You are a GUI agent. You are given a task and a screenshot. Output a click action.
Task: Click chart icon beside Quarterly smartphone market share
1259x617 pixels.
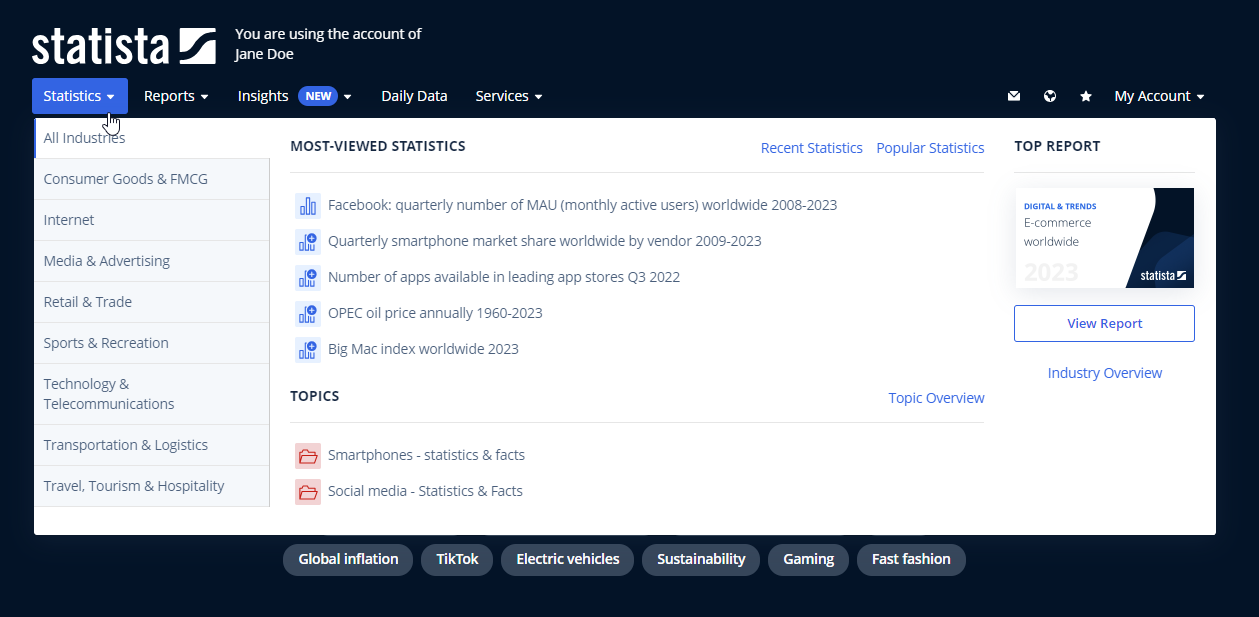[307, 242]
